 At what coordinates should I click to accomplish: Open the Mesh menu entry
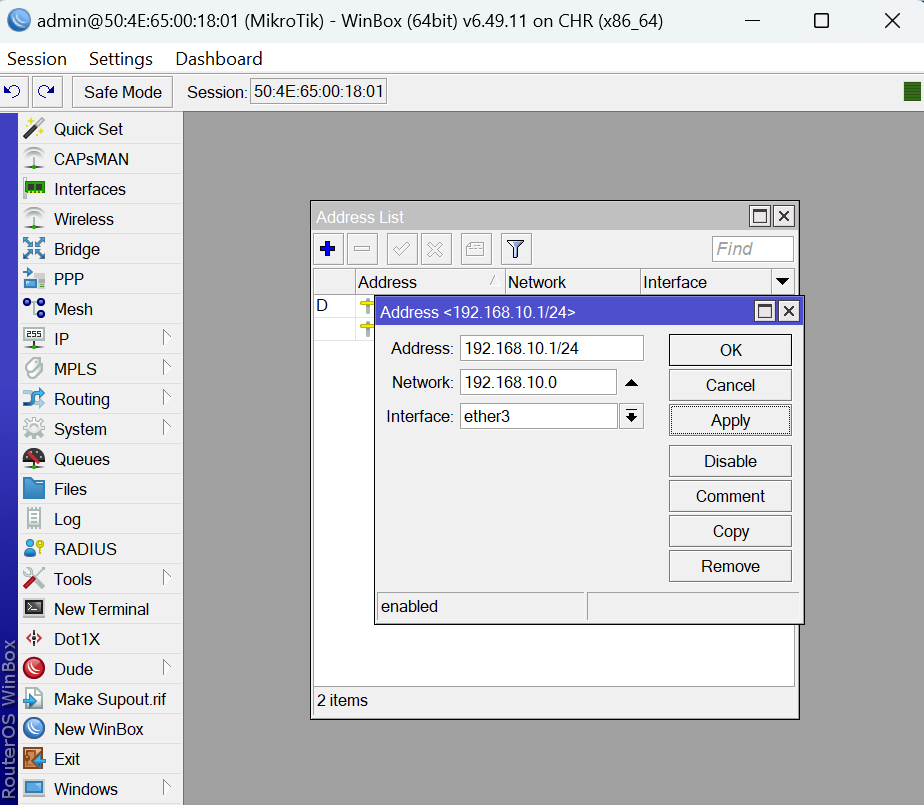pos(100,309)
